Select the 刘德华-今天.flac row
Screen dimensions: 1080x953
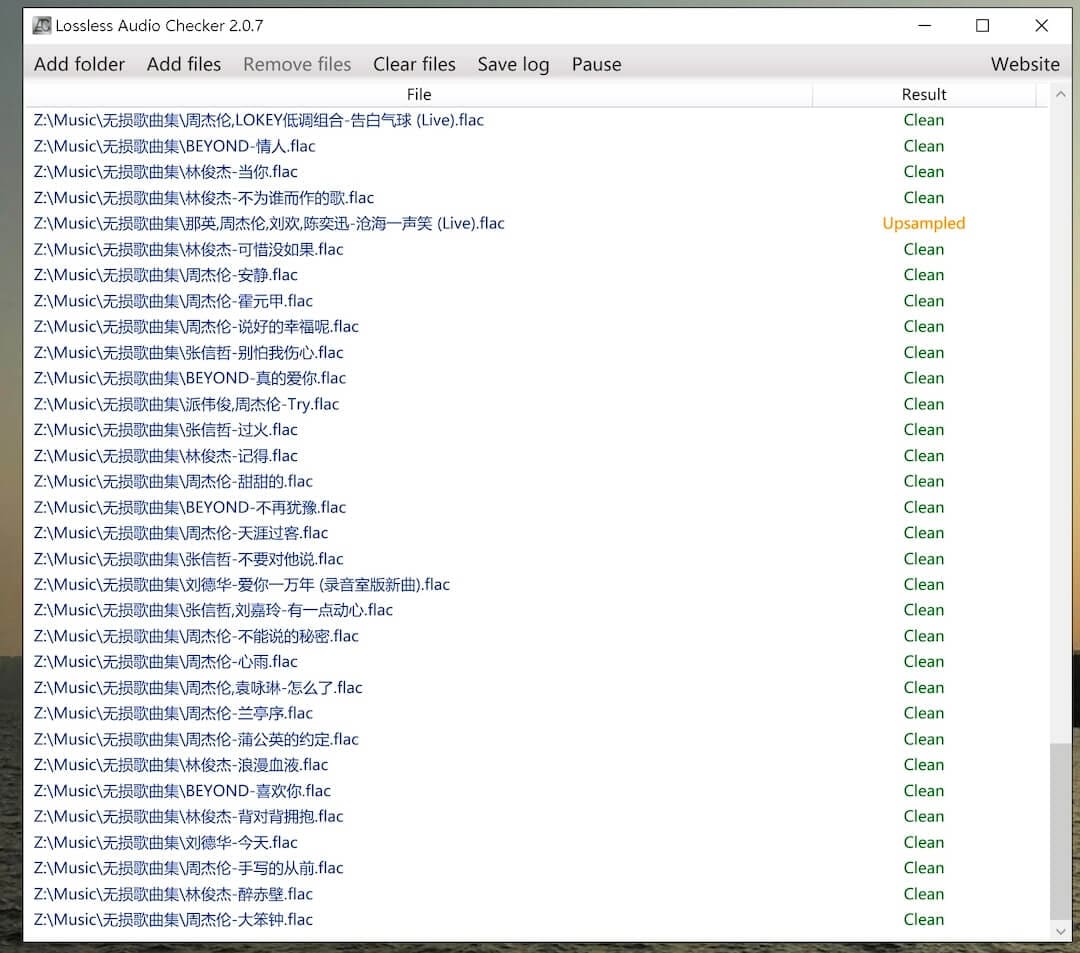166,842
